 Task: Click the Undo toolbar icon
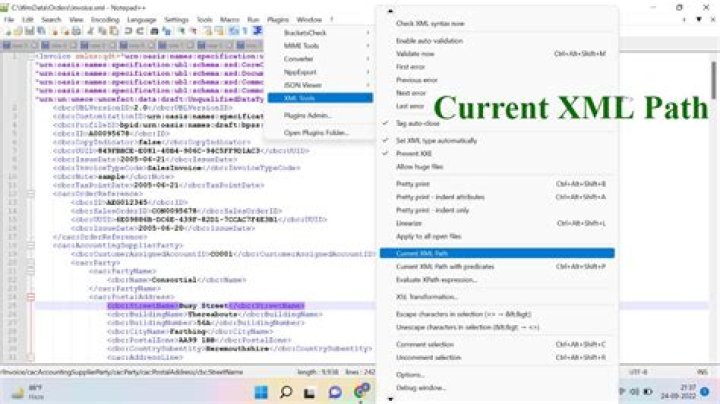click(128, 31)
